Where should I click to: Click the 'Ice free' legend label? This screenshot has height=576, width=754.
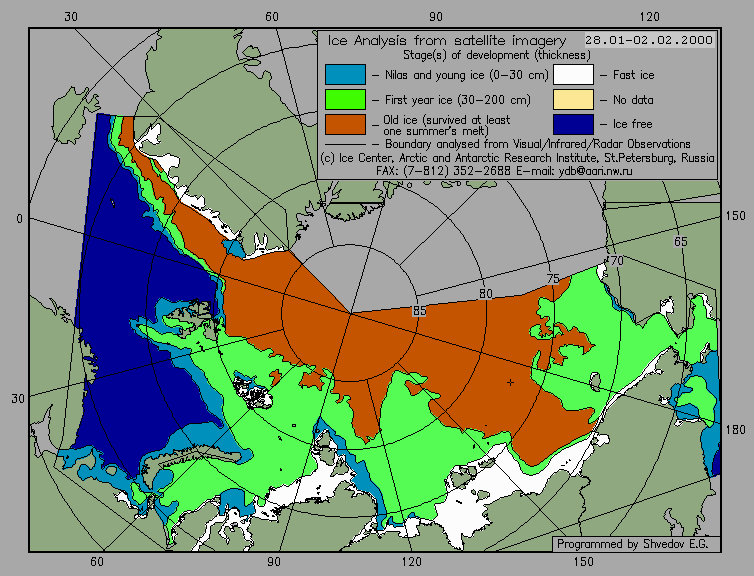pos(632,124)
